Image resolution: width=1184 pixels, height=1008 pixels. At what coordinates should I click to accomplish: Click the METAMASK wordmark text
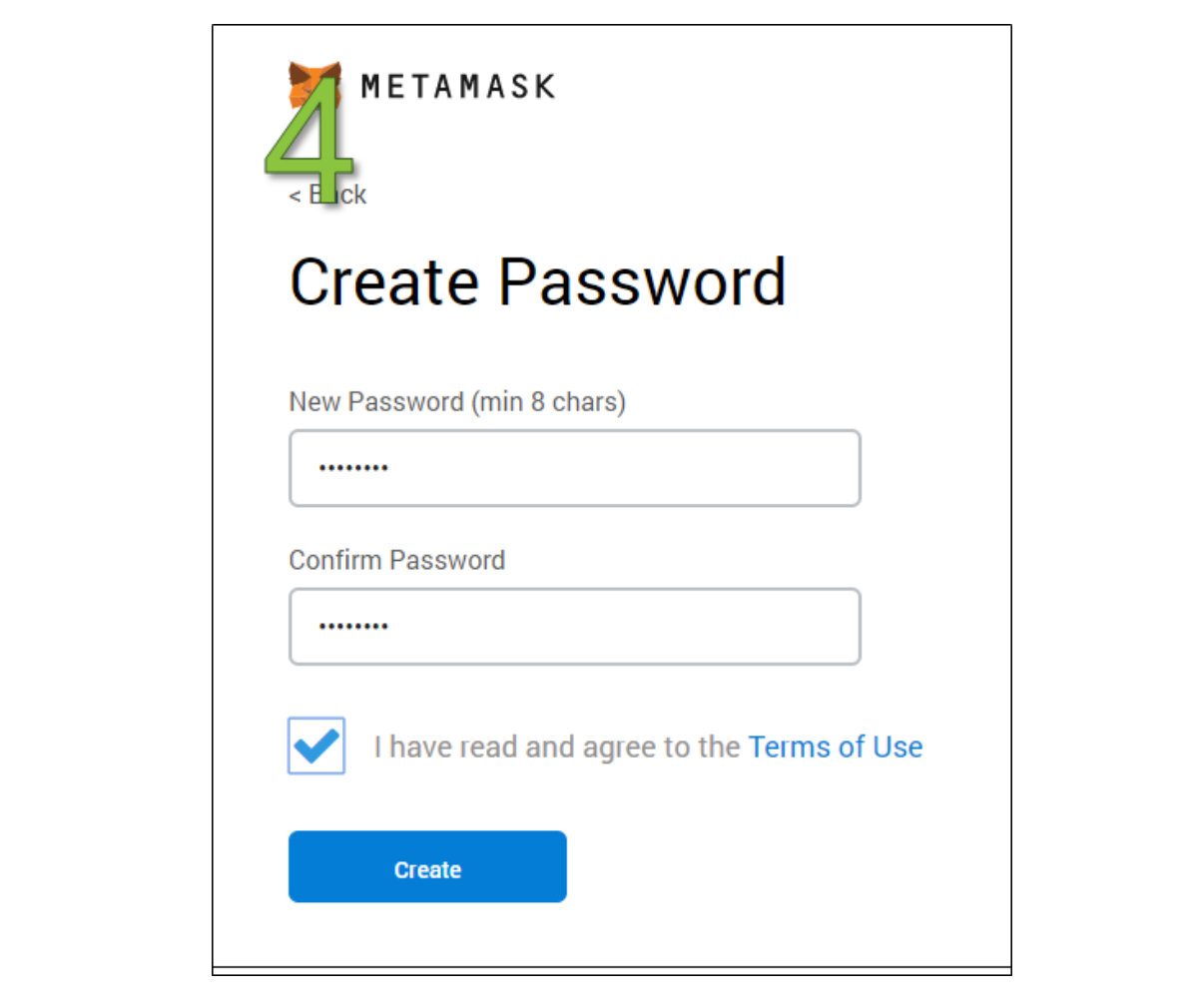coord(457,87)
